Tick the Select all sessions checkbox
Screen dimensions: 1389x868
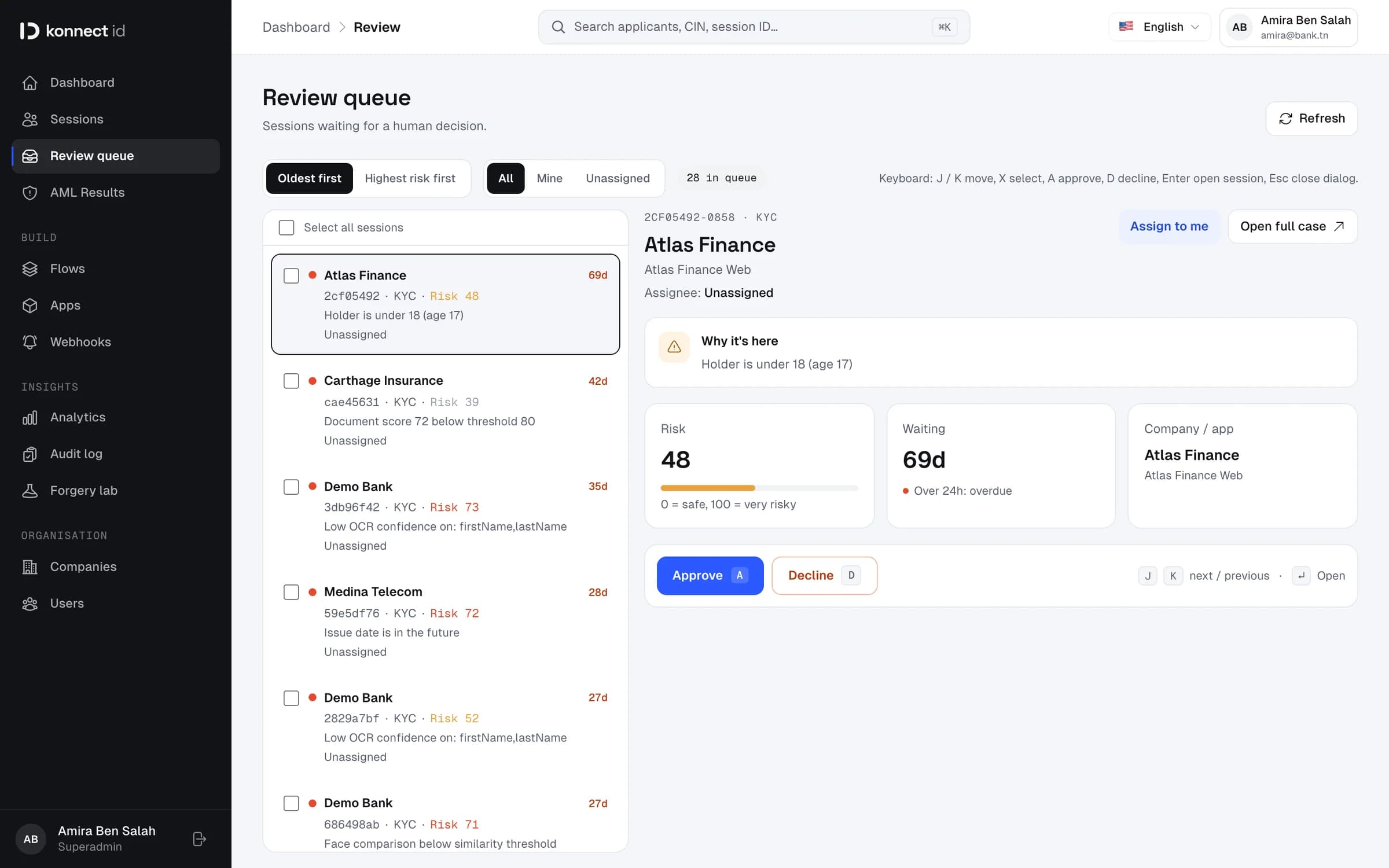286,227
